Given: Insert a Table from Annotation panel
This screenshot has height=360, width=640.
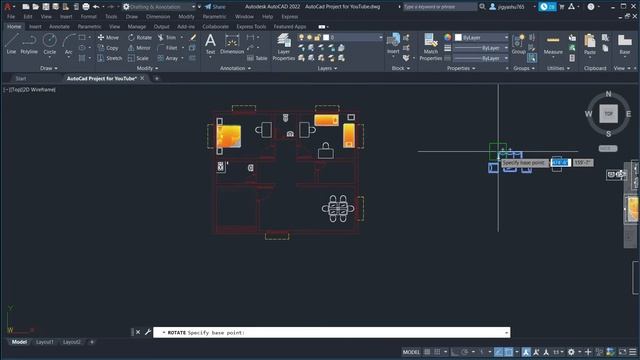Looking at the screenshot, I should click(257, 58).
